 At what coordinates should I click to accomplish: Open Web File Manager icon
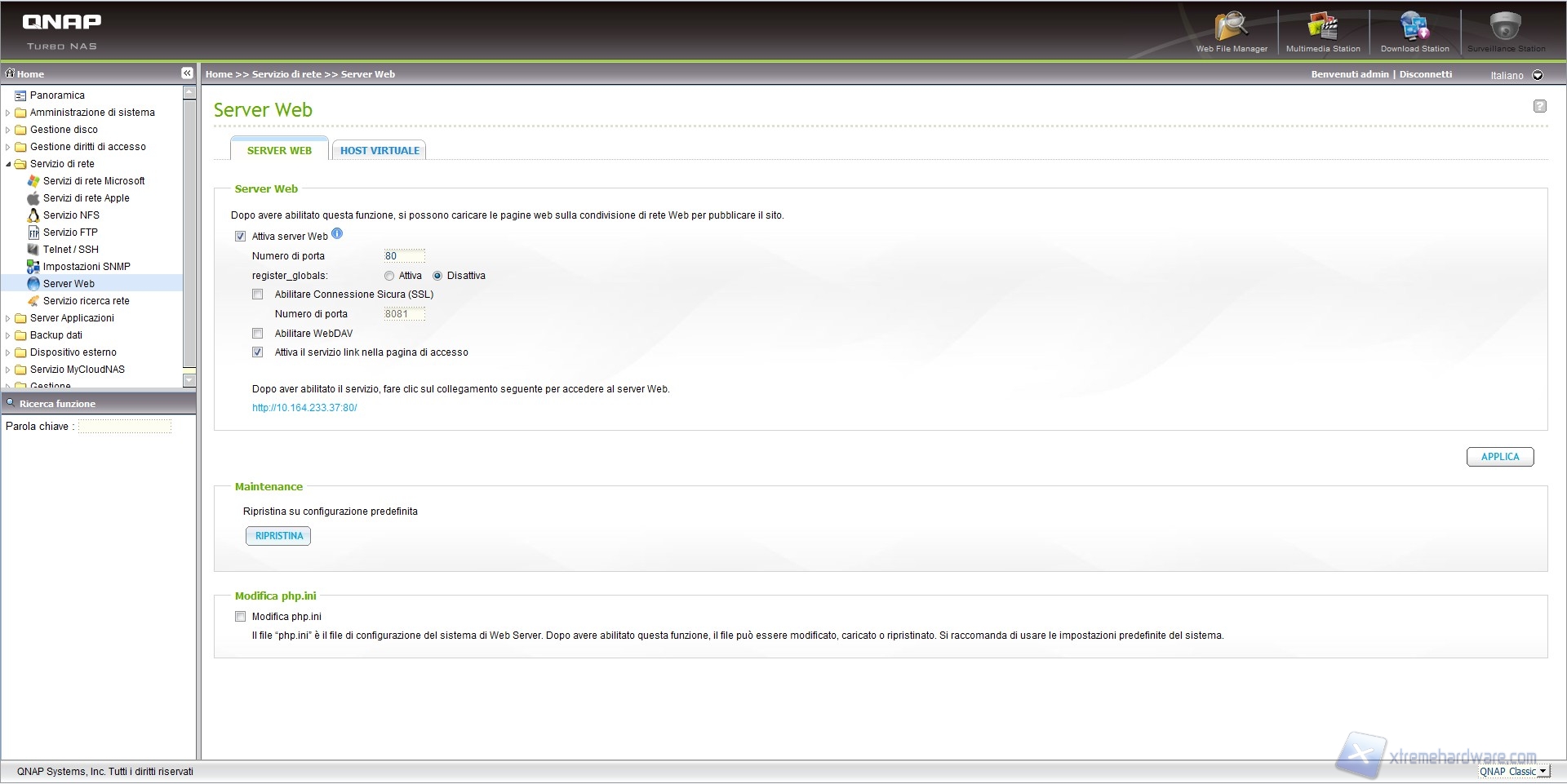coord(1231,29)
